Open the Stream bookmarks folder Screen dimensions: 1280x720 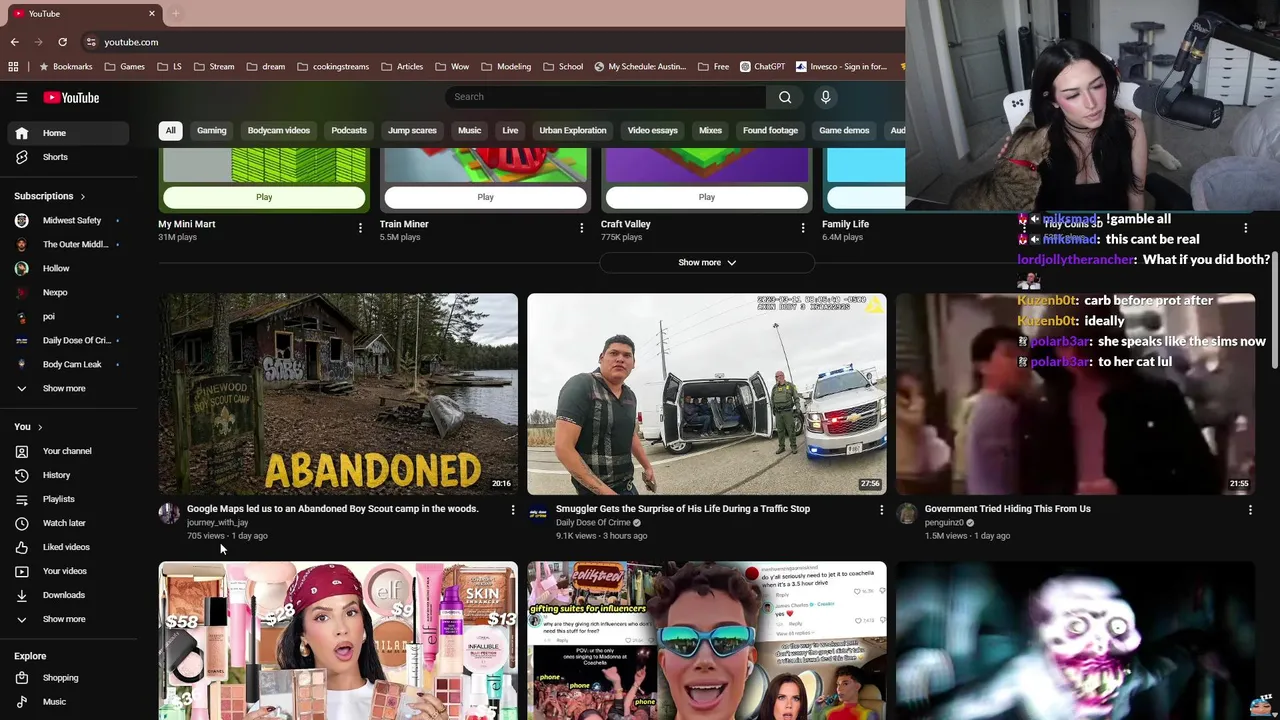[x=214, y=67]
